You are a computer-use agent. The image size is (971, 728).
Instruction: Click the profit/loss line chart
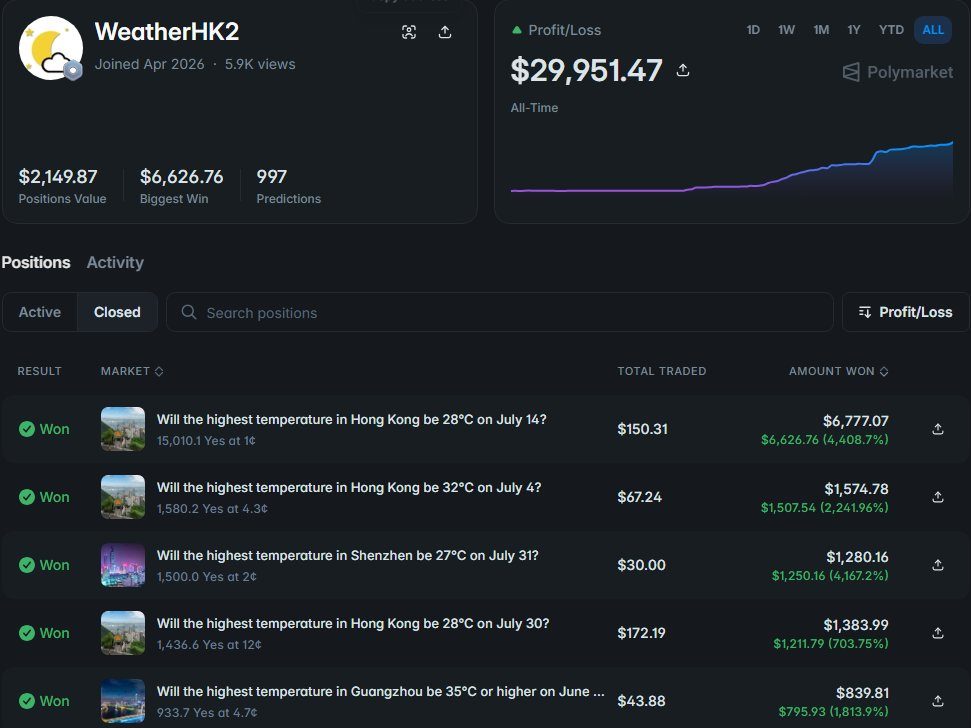point(731,167)
